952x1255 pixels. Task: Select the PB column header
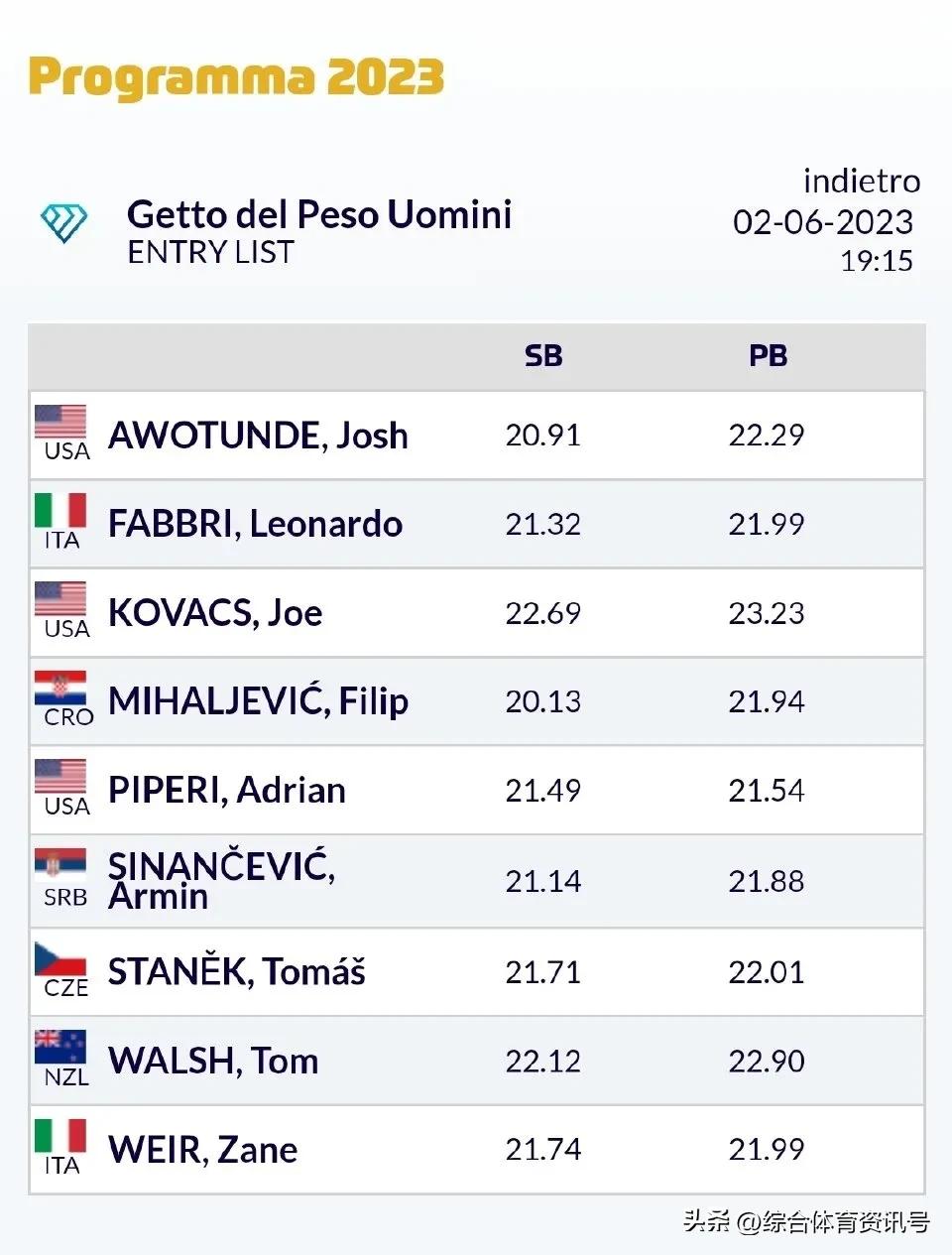point(768,356)
